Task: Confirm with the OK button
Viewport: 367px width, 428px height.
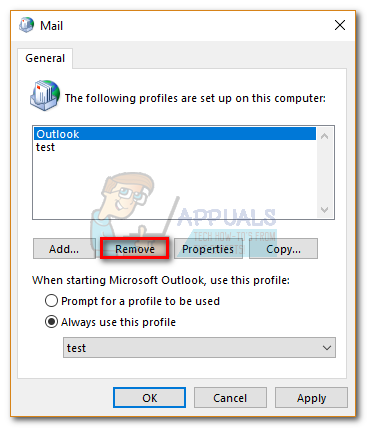Action: click(x=149, y=398)
